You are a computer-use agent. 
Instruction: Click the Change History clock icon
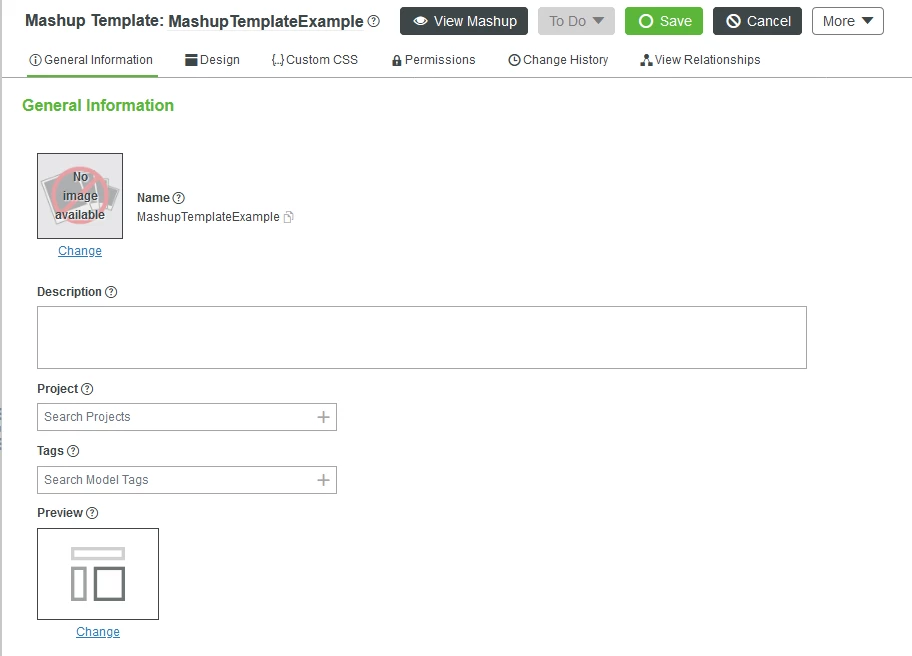tap(515, 59)
